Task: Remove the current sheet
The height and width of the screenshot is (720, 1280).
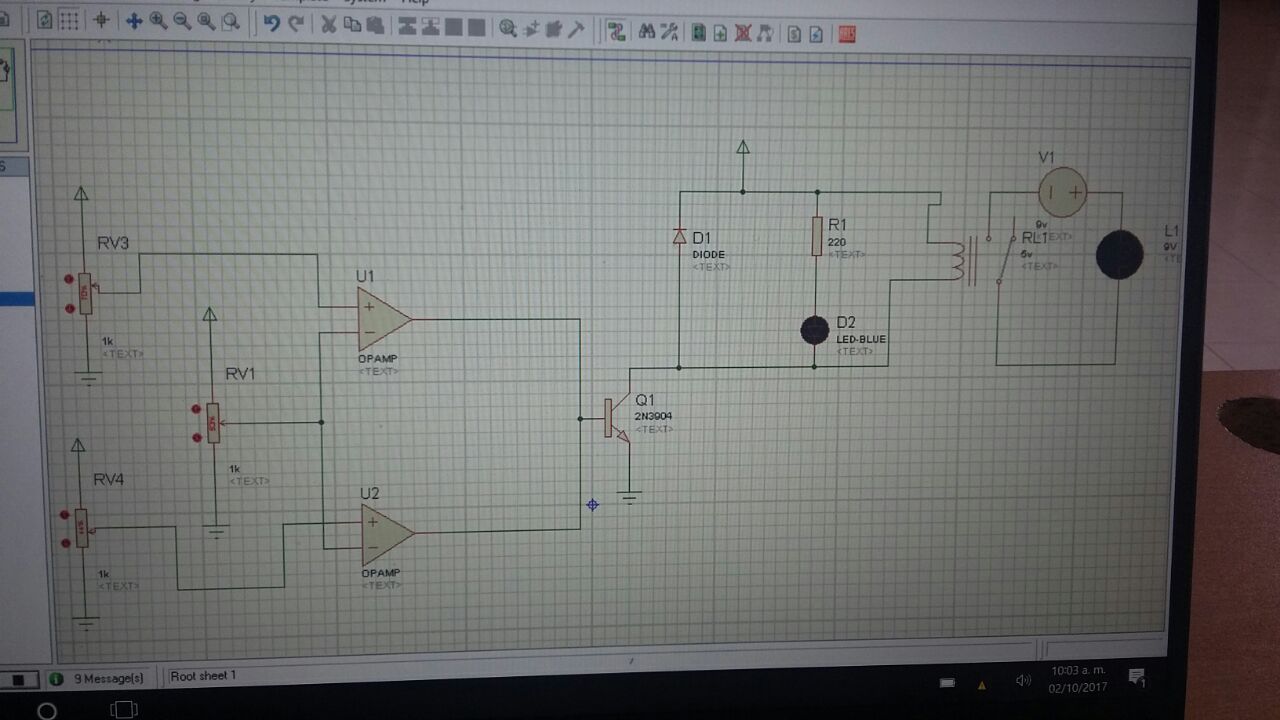Action: click(x=743, y=33)
